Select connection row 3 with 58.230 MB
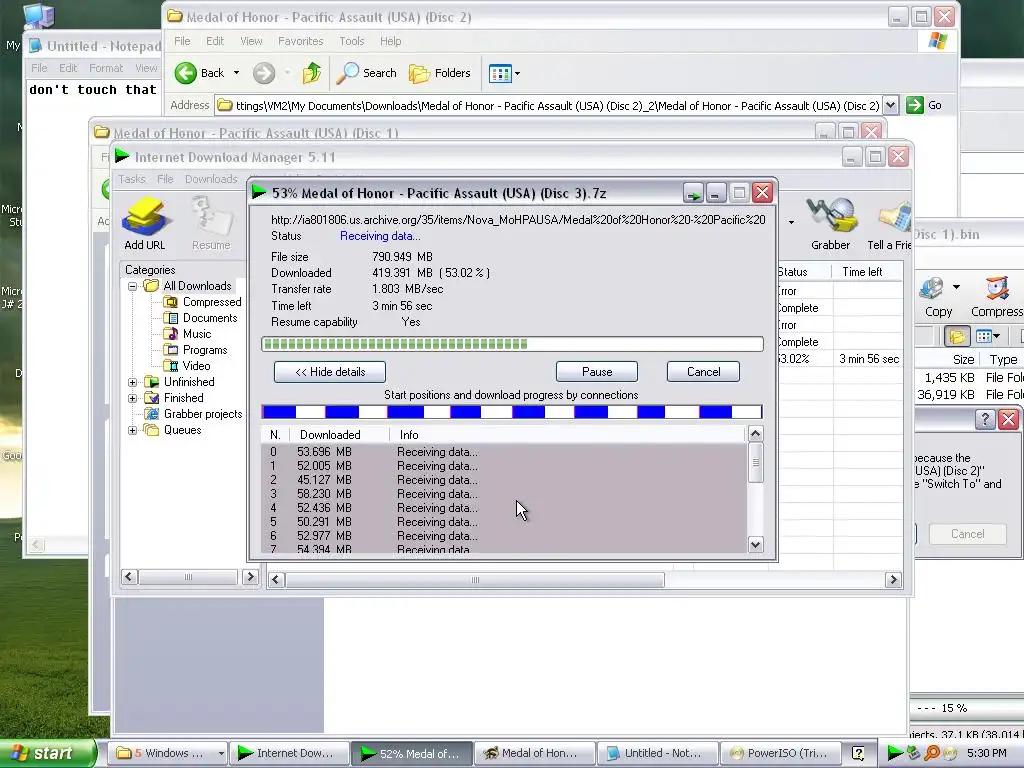The width and height of the screenshot is (1024, 768). point(504,494)
